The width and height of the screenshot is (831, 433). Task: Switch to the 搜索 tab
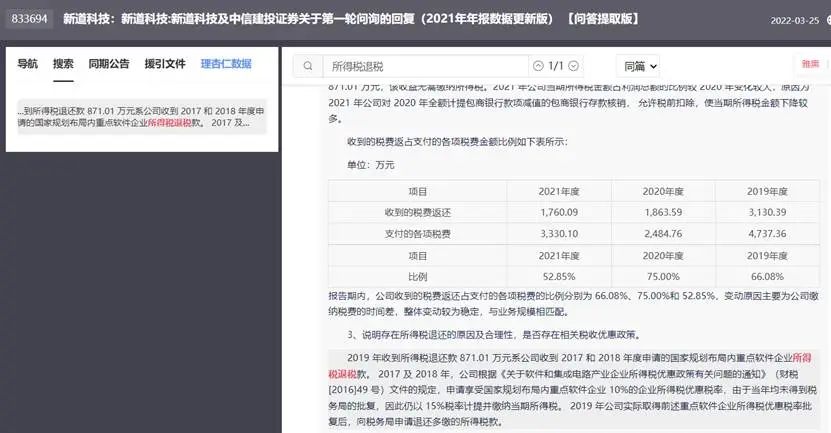pos(63,64)
